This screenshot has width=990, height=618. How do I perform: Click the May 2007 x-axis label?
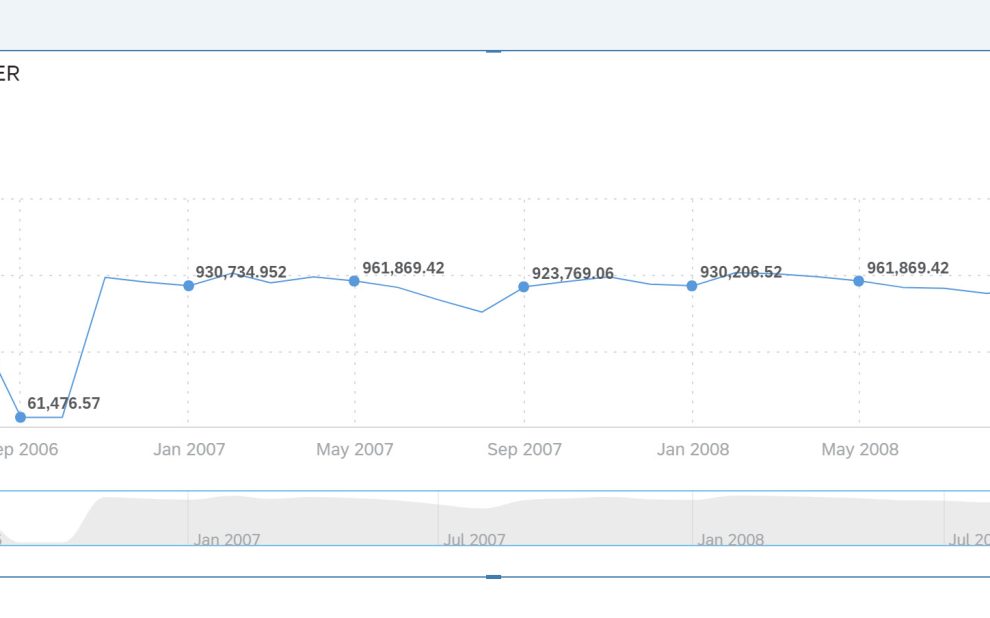pos(355,450)
